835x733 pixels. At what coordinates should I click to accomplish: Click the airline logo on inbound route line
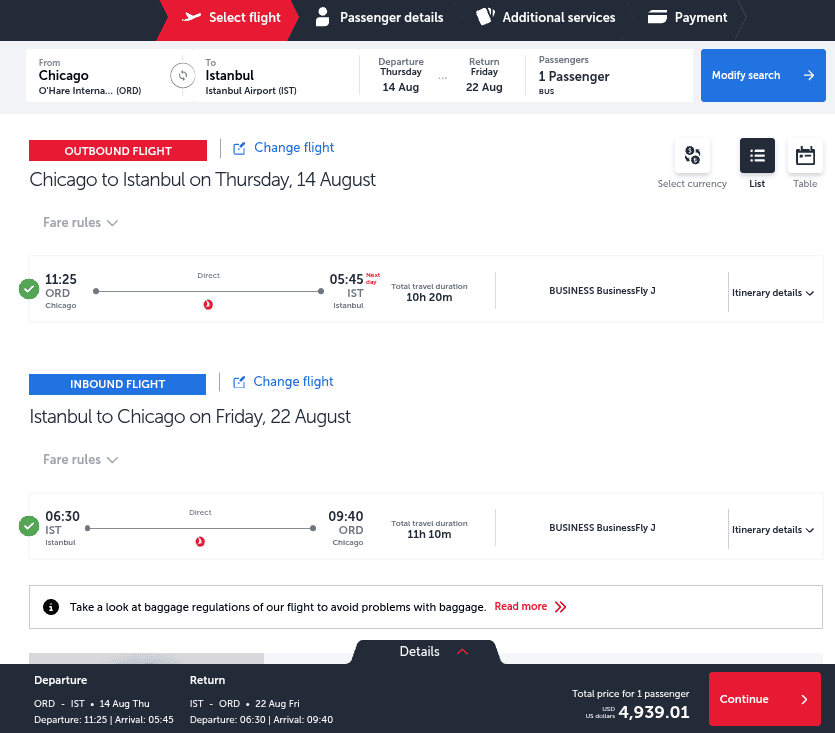[200, 541]
